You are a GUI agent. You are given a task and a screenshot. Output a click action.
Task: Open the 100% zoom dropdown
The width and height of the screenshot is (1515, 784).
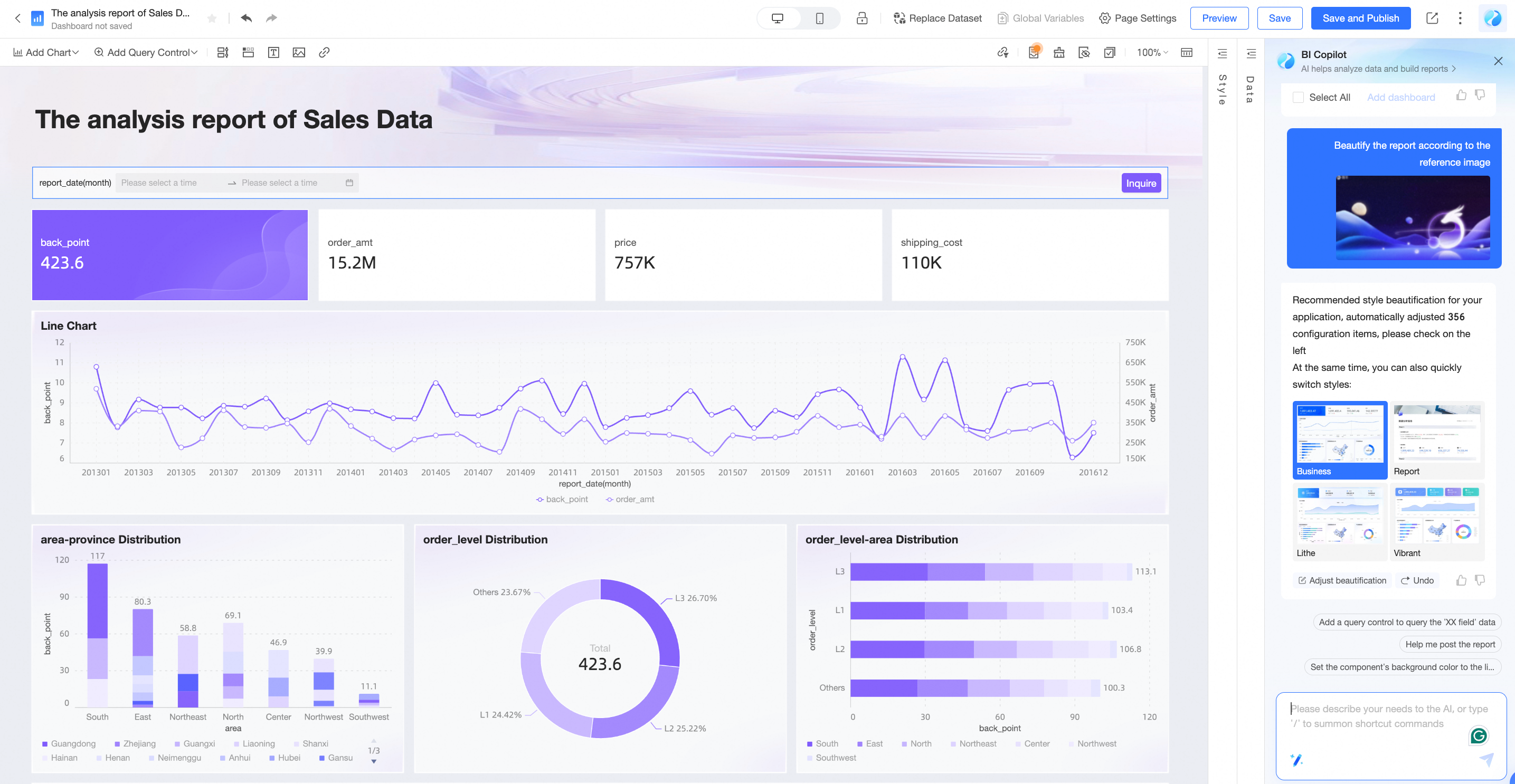tap(1151, 52)
